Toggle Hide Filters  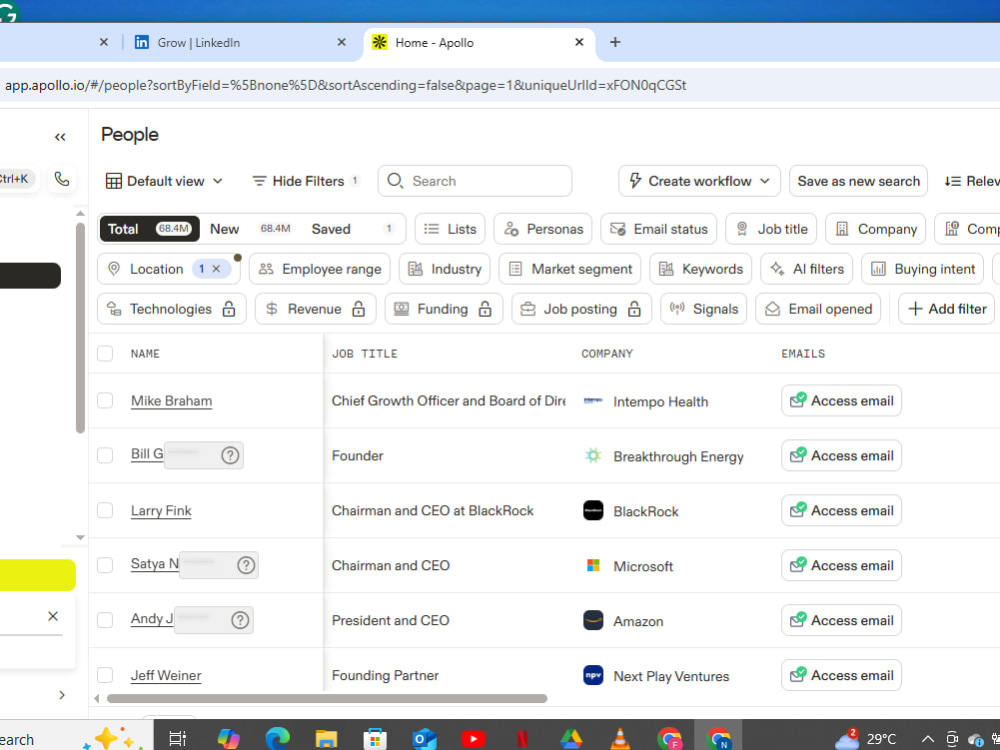pos(305,181)
